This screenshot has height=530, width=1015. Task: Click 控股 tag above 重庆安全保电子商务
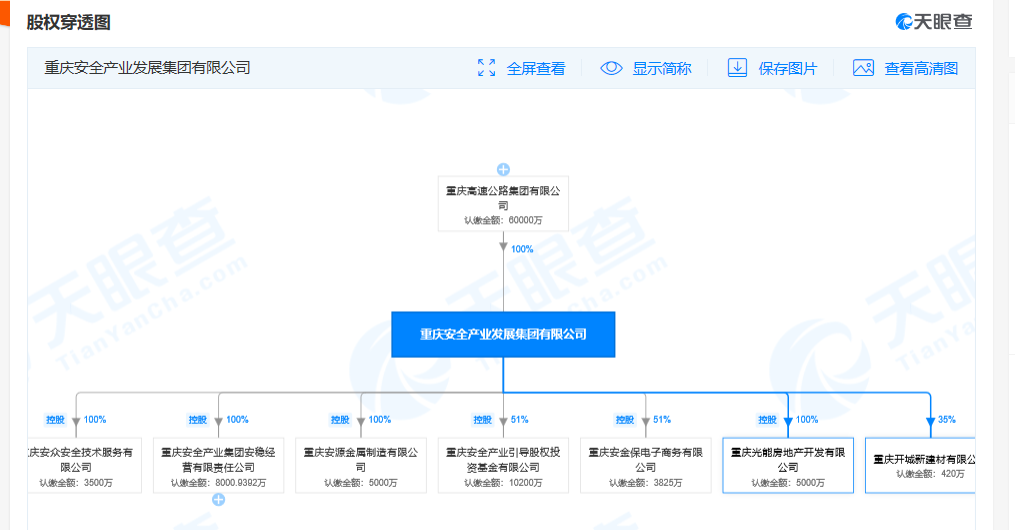point(625,420)
